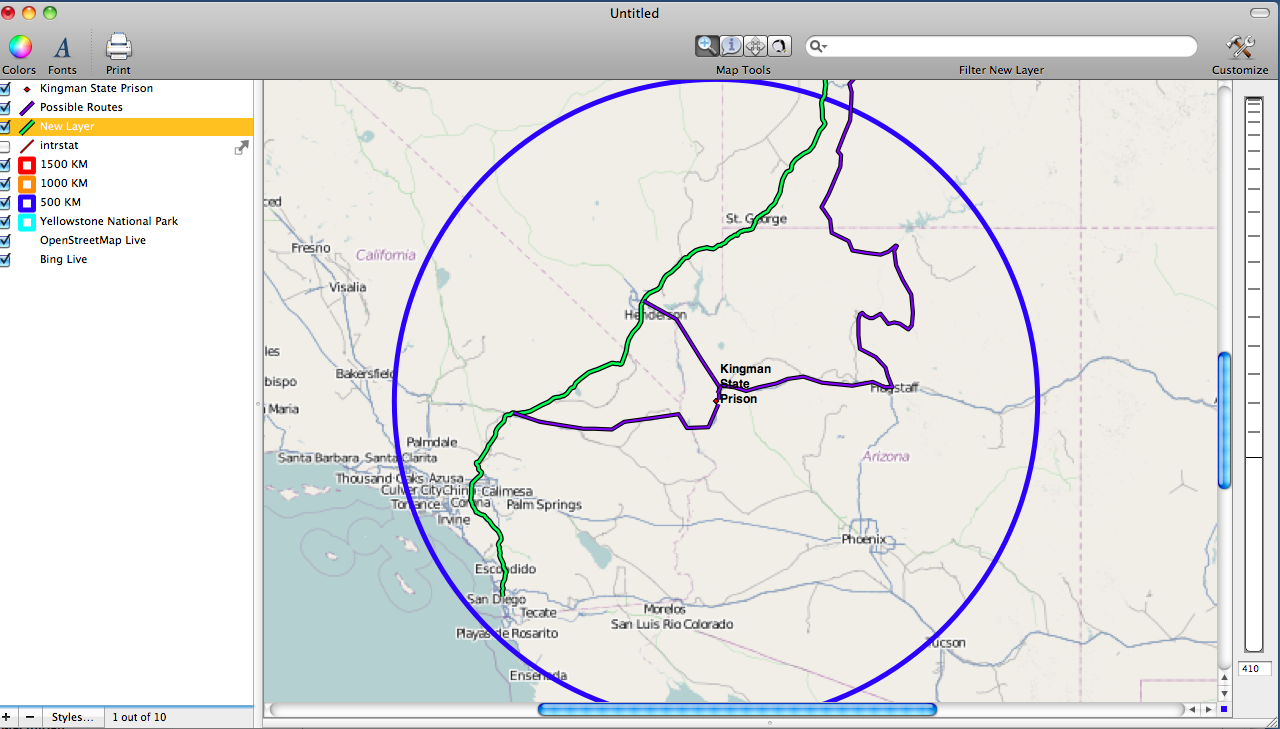Click the shared-layer arrow on intrstat
Viewport: 1280px width, 729px height.
pyautogui.click(x=241, y=146)
